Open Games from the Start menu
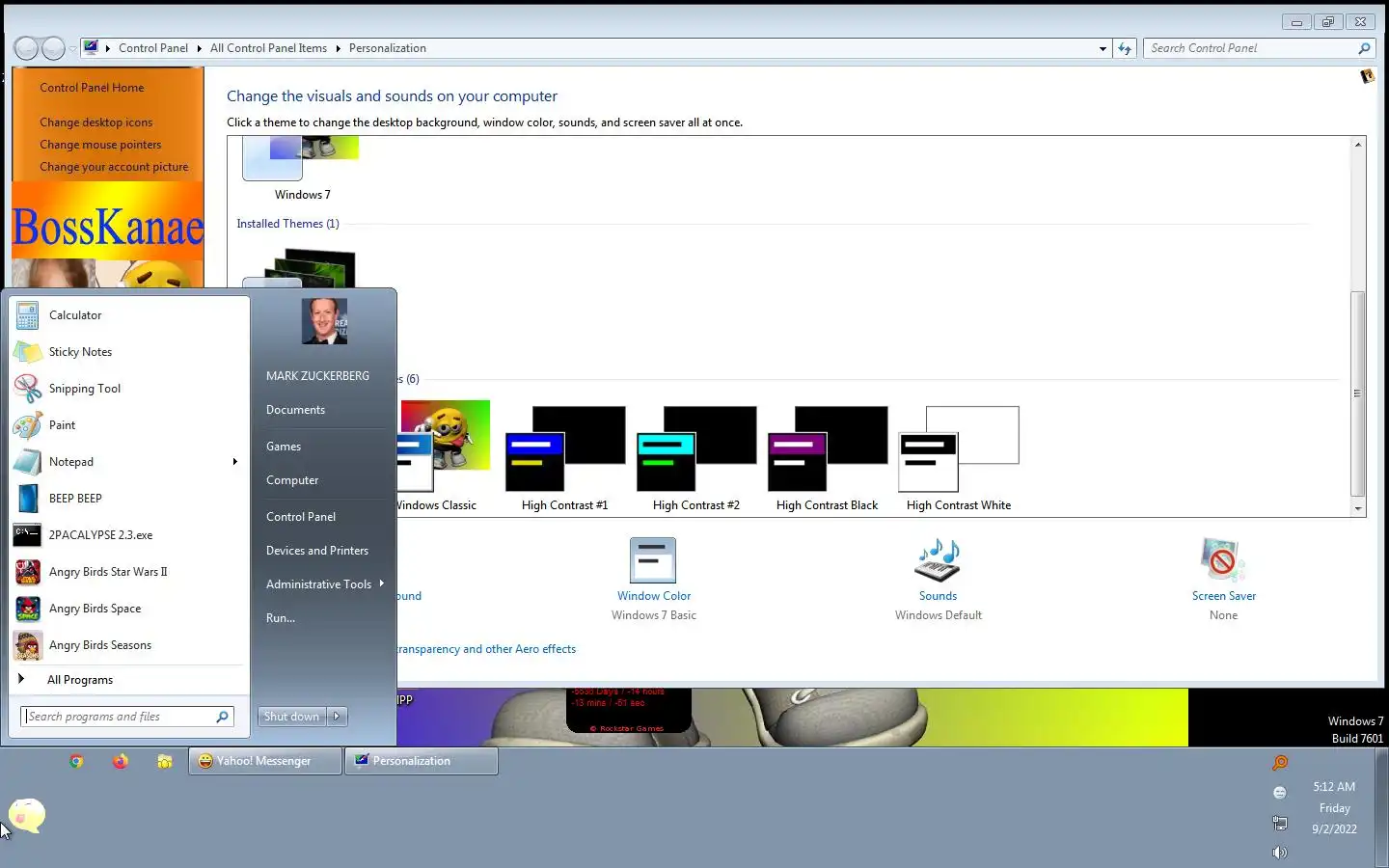Image resolution: width=1389 pixels, height=868 pixels. coord(284,447)
